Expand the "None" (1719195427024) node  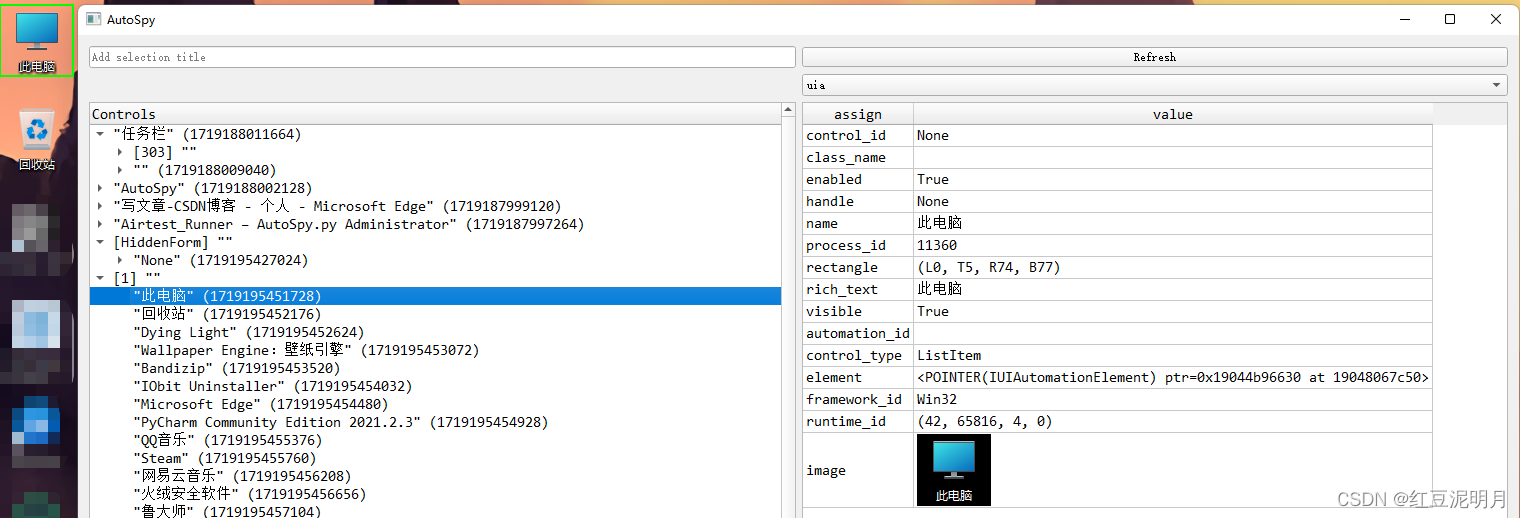click(121, 260)
